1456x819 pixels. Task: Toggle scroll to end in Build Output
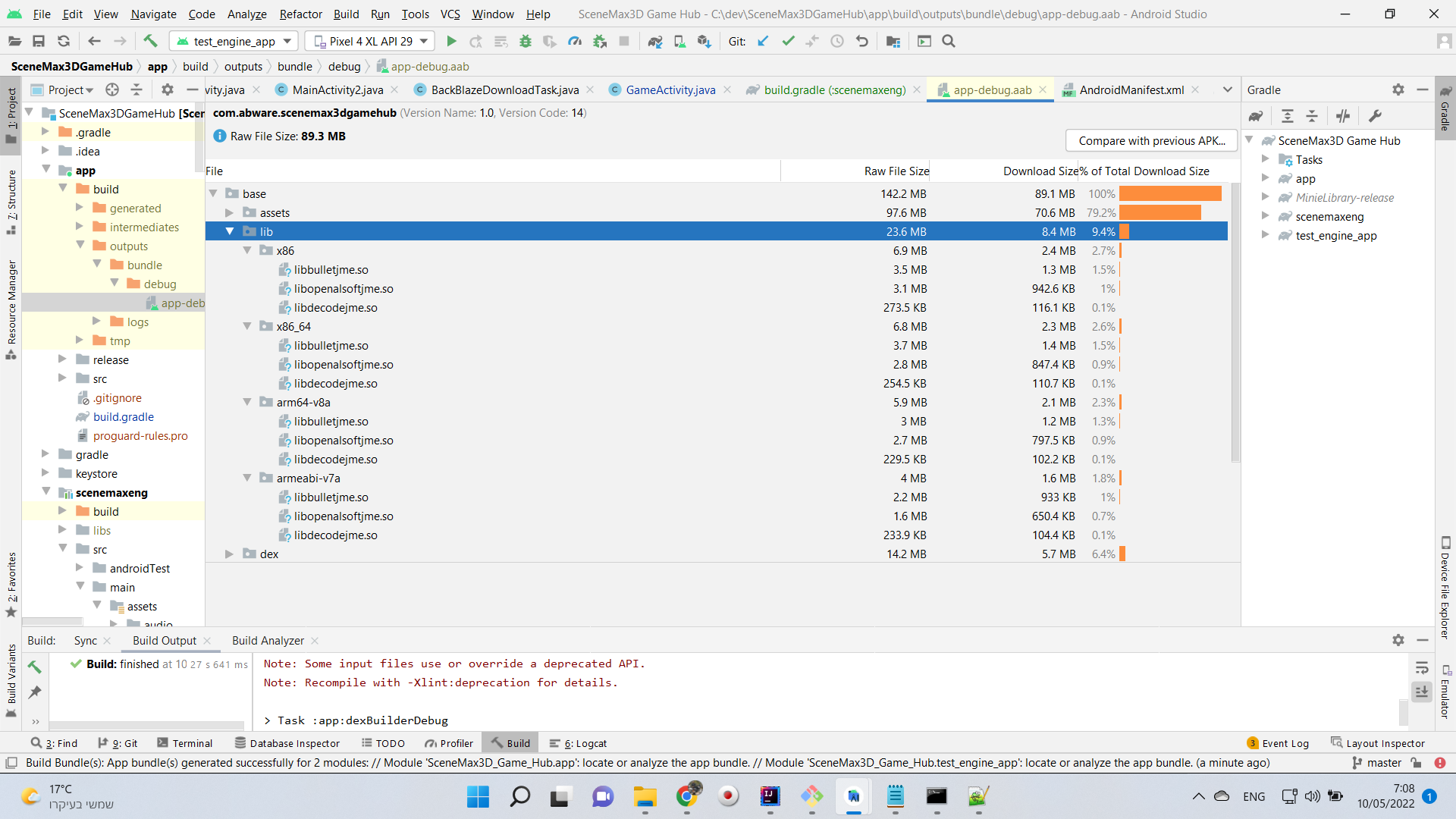[x=1422, y=692]
